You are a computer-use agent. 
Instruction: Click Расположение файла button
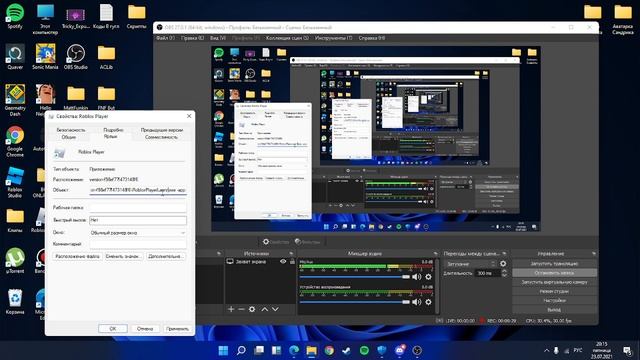(77, 256)
